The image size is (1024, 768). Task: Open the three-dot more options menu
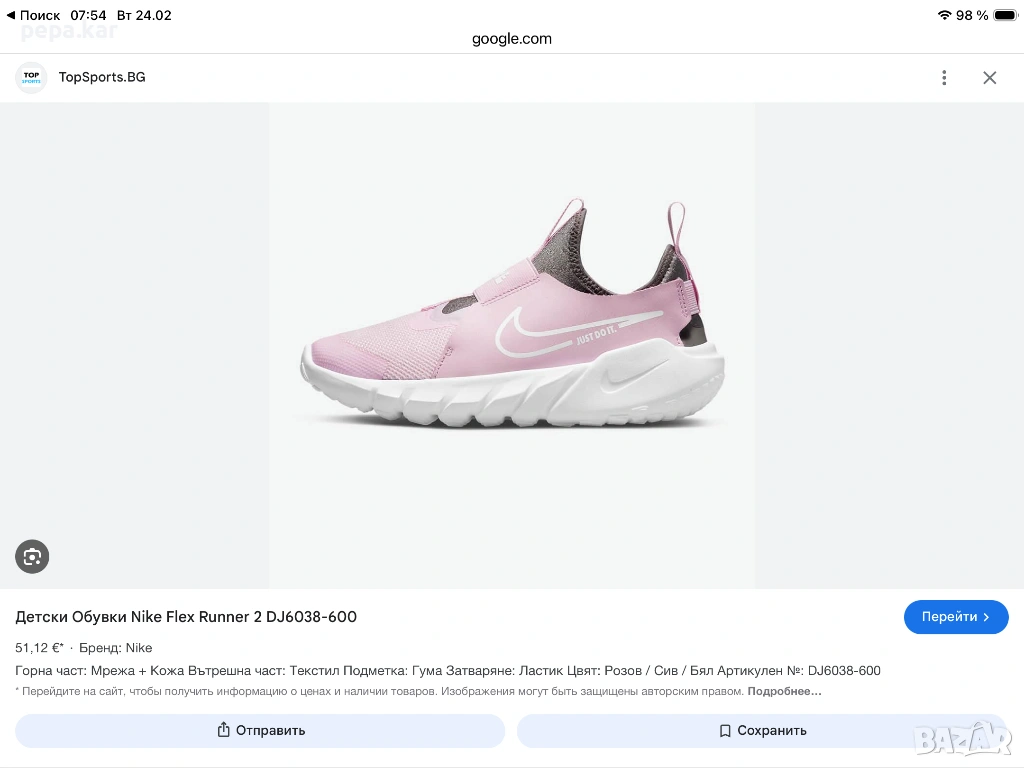[x=944, y=78]
